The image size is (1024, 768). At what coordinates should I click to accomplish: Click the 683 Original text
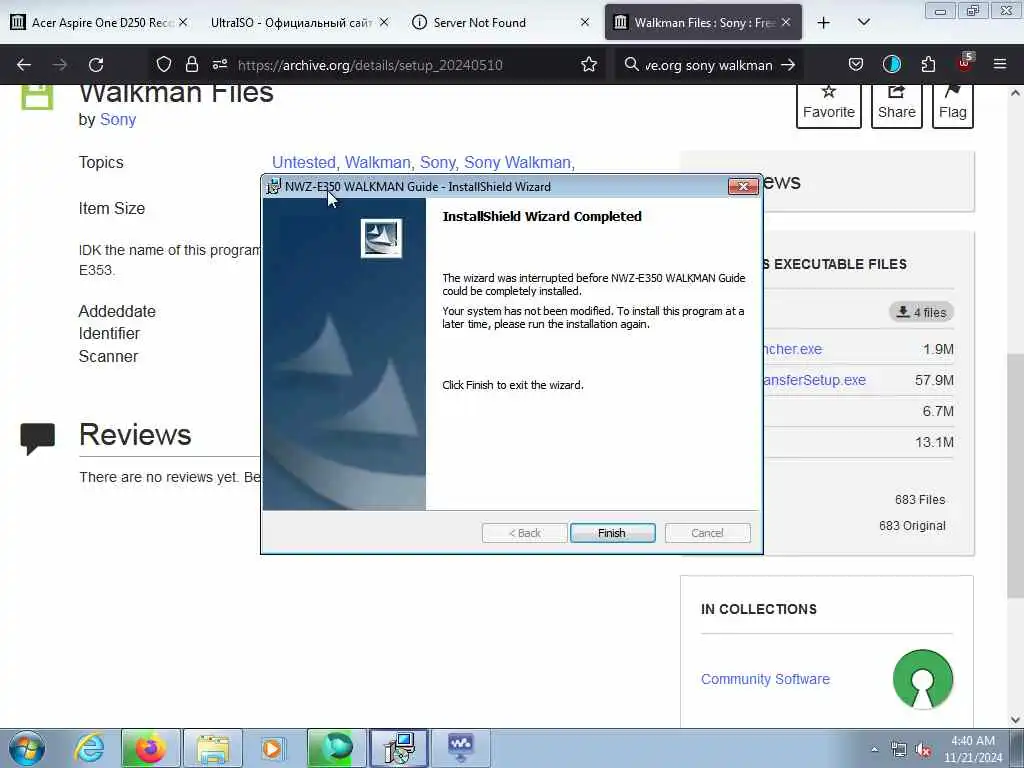pyautogui.click(x=912, y=526)
